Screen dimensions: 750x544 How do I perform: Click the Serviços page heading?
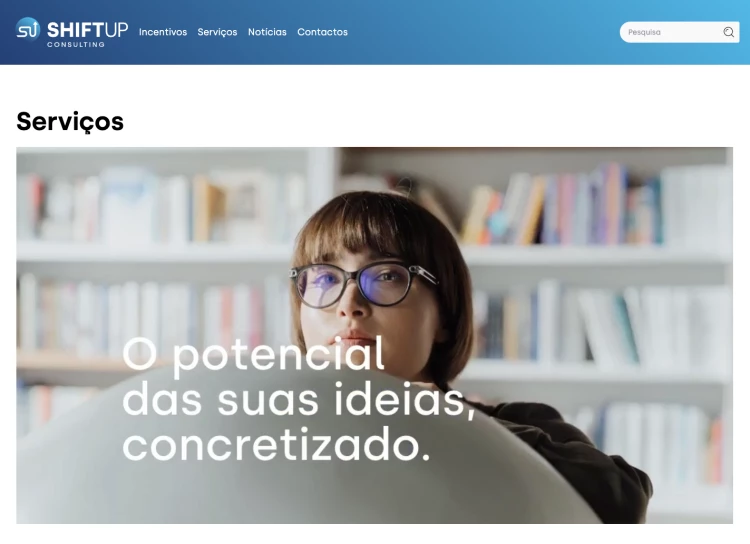[x=70, y=121]
